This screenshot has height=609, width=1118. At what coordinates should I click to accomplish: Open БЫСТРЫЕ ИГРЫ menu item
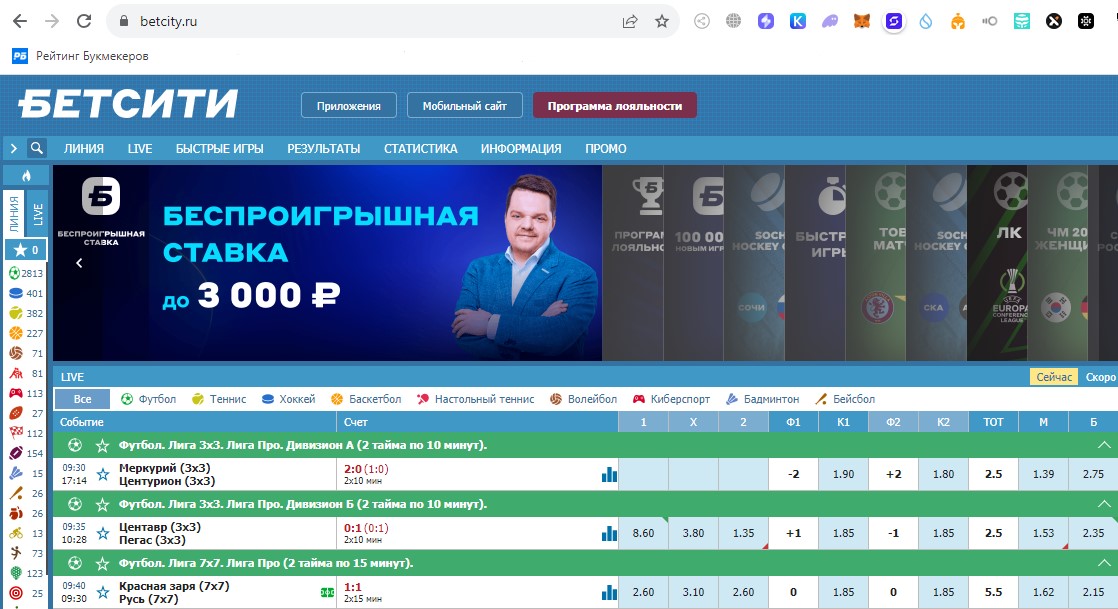pos(220,148)
